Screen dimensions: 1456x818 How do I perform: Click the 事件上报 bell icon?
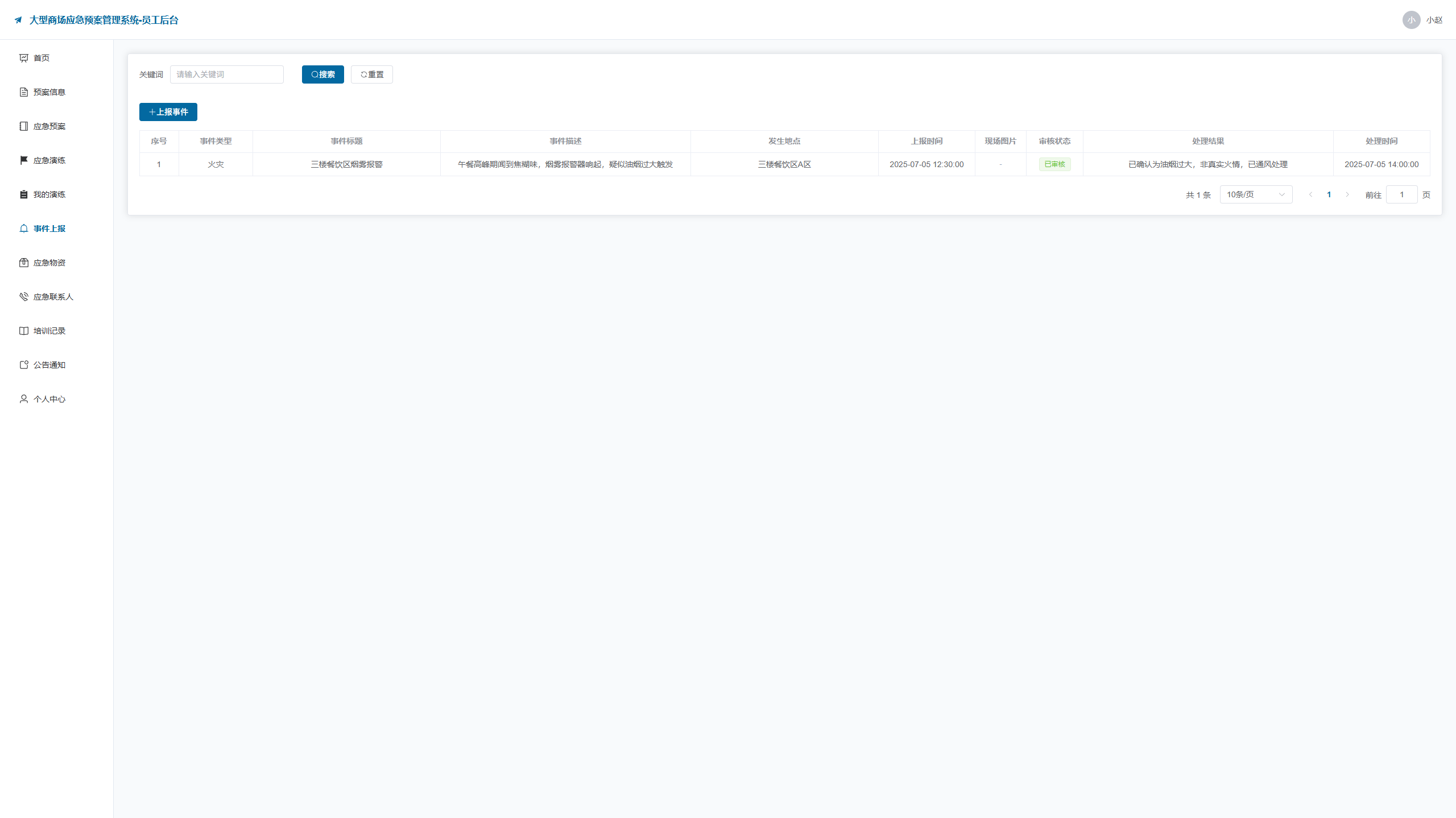pyautogui.click(x=24, y=229)
